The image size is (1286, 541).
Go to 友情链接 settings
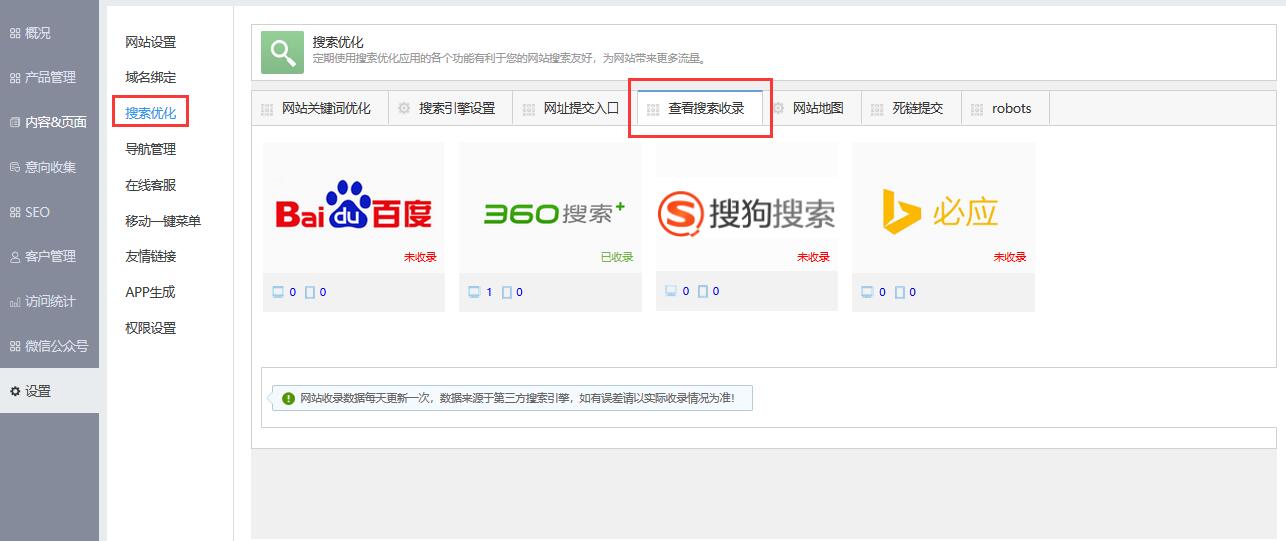[150, 256]
